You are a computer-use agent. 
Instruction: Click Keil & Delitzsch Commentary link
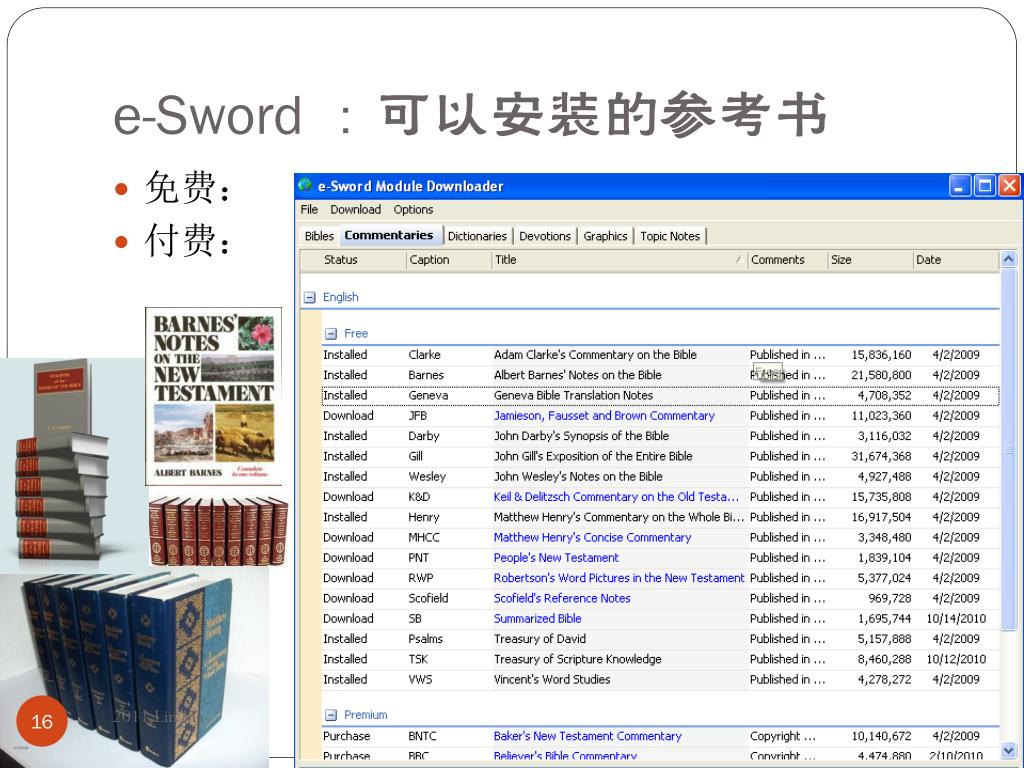(x=616, y=496)
